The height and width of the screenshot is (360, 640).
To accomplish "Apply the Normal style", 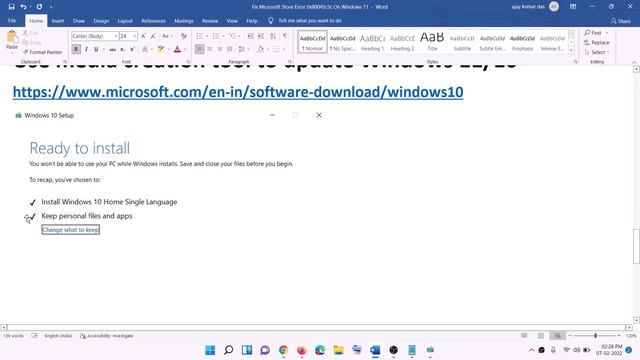I will (x=312, y=41).
